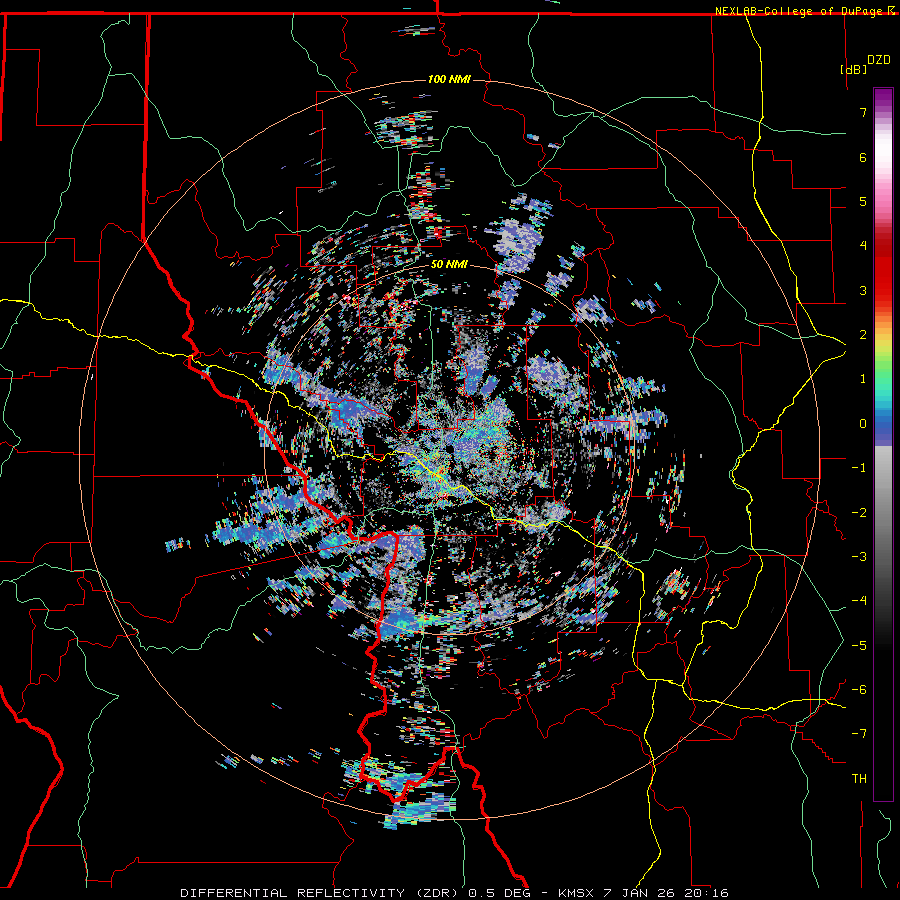Click the DIFFERENTIAL REFLECTIVITY (ZDR) caption text
The width and height of the screenshot is (900, 900).
[x=322, y=893]
